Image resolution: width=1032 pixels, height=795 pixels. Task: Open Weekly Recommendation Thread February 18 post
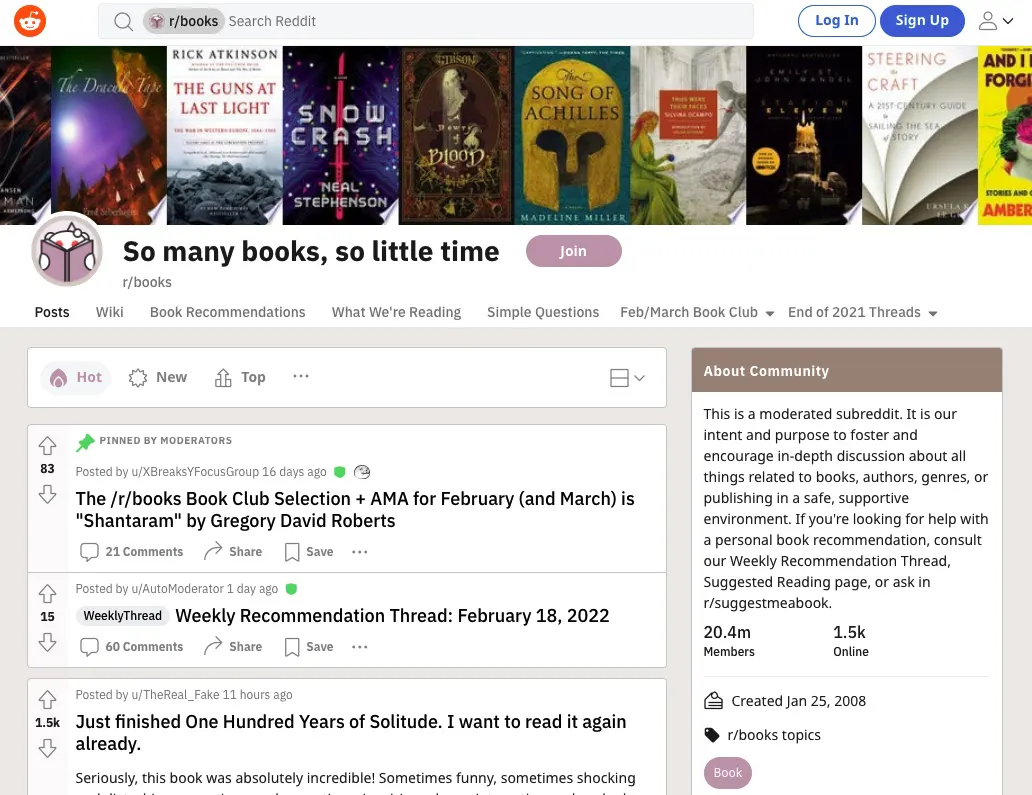[x=392, y=616]
